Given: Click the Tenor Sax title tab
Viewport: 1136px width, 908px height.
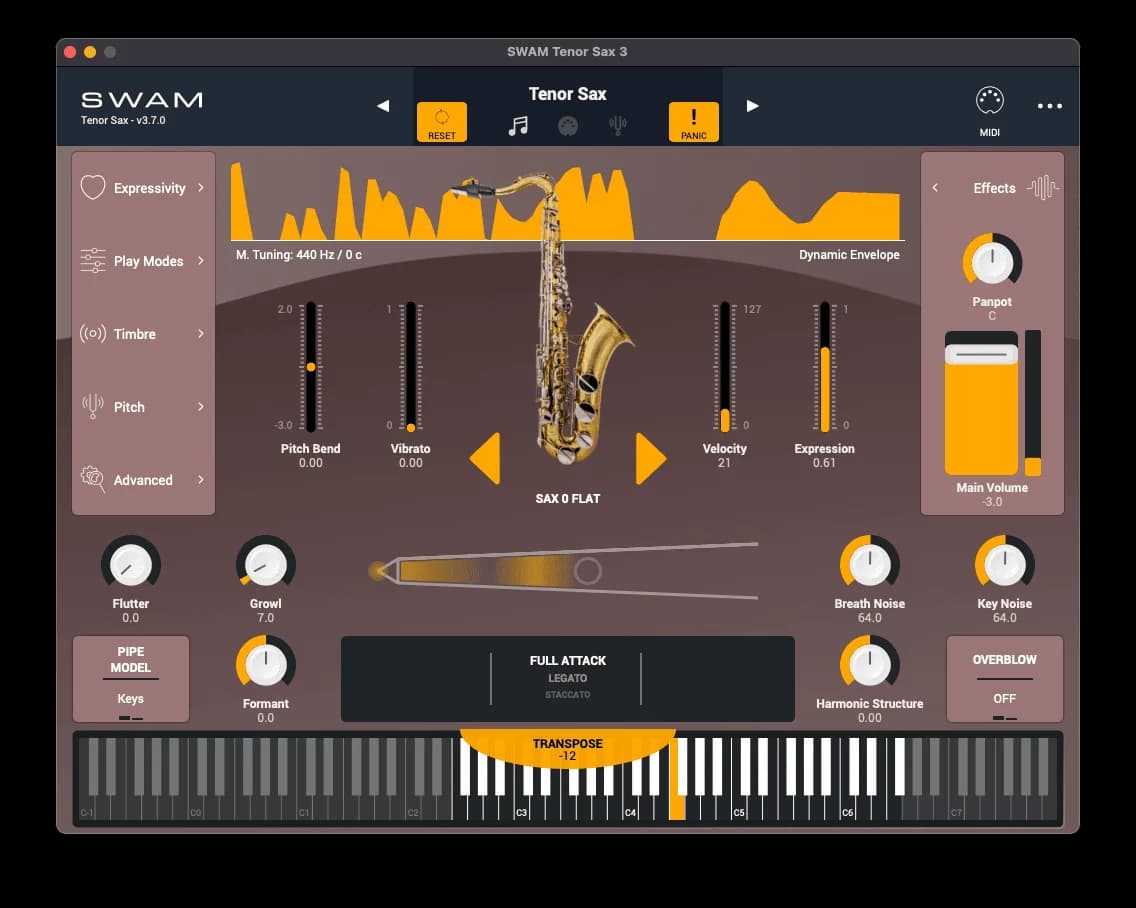Looking at the screenshot, I should point(567,93).
